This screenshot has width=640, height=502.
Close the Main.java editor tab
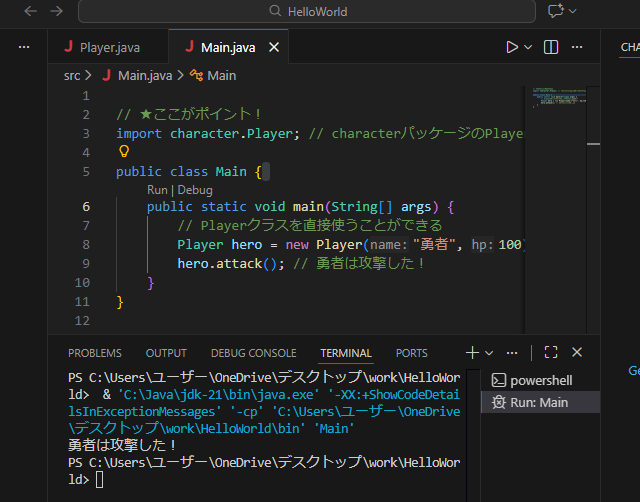coord(275,47)
